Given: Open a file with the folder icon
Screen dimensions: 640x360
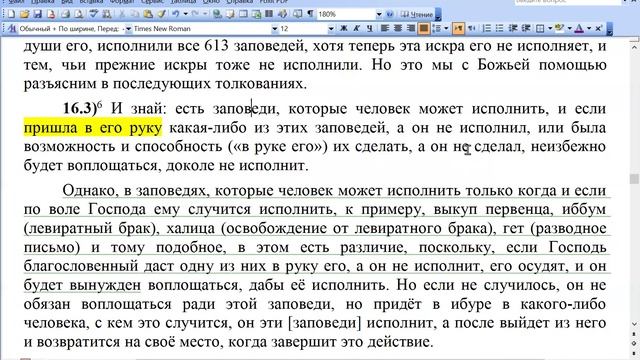Looking at the screenshot, I should point(24,14).
